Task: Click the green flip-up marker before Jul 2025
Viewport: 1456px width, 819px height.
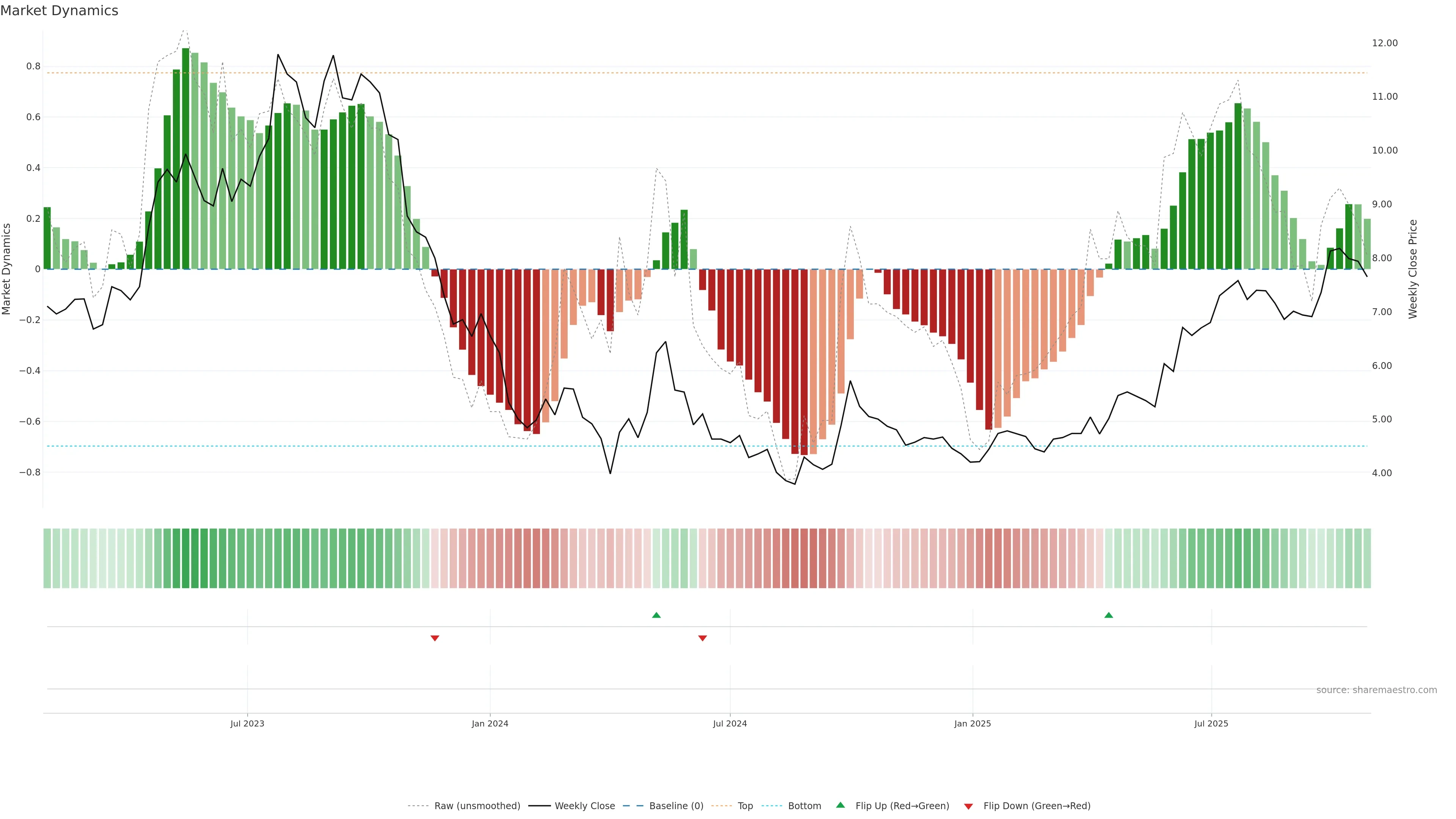Action: click(1108, 615)
